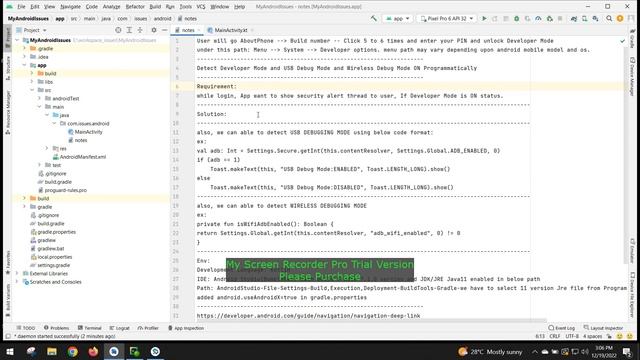Image resolution: width=640 pixels, height=360 pixels.
Task: Select AndroidManifest.xml in project tree
Action: (x=79, y=157)
